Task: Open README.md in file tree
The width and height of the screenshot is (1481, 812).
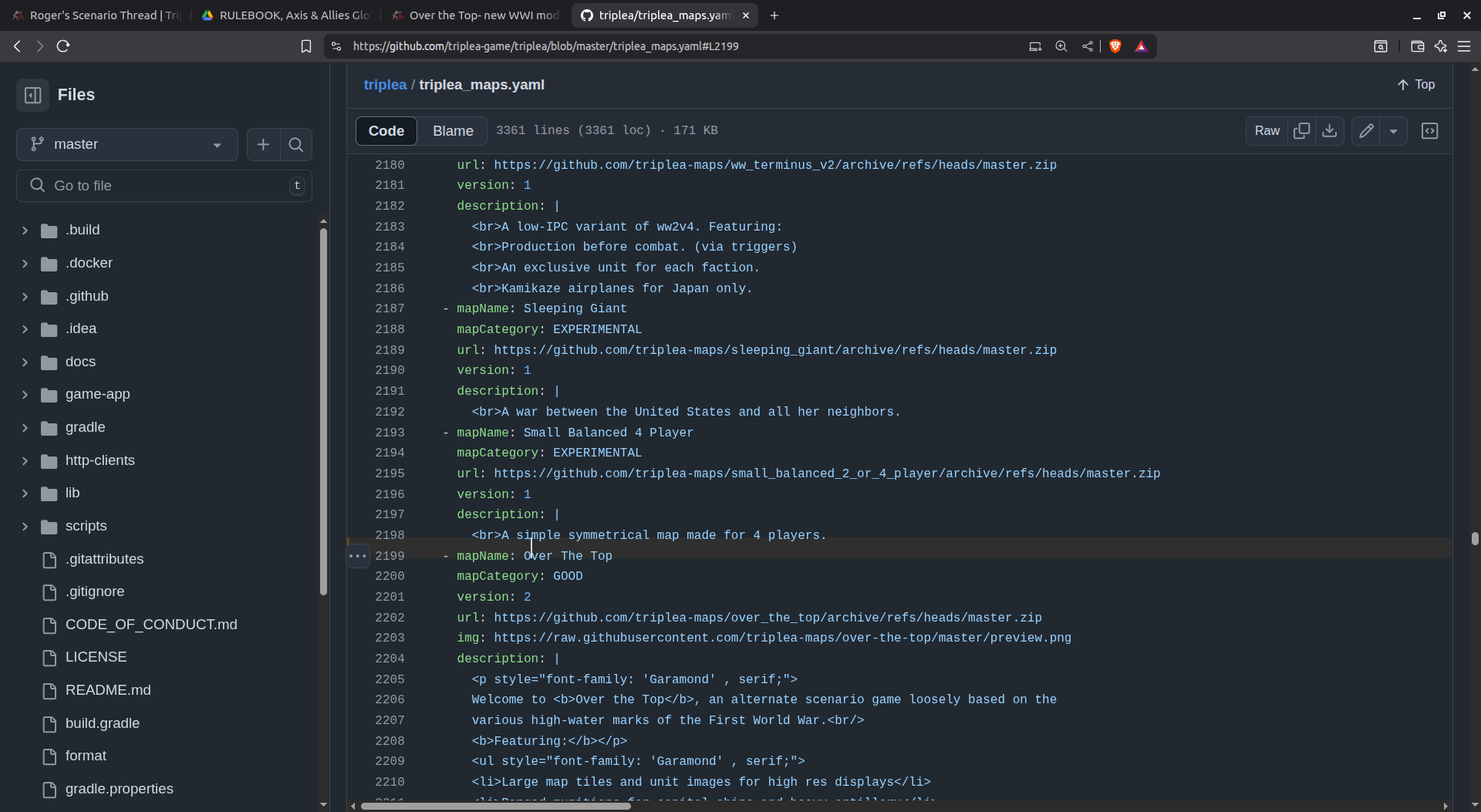Action: coord(108,690)
